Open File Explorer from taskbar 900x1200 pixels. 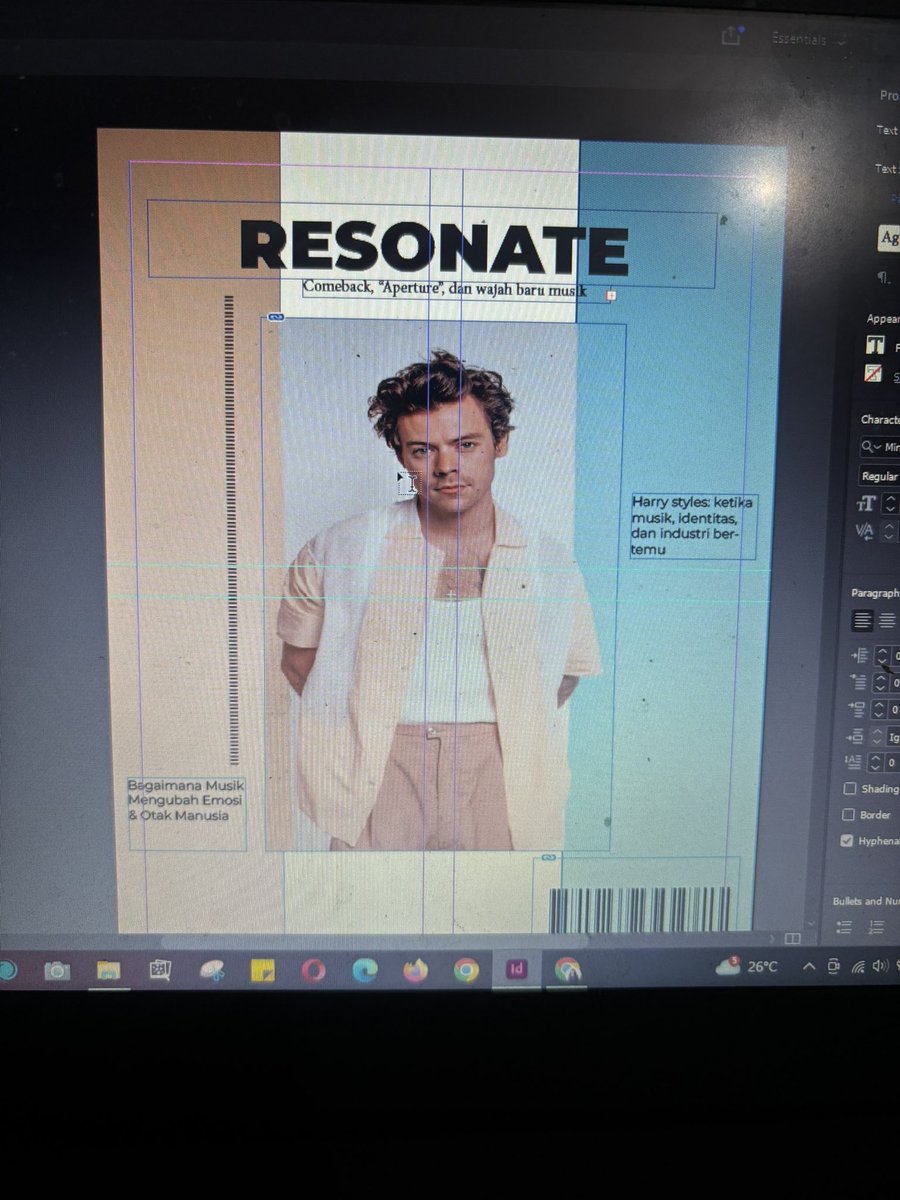[x=108, y=970]
